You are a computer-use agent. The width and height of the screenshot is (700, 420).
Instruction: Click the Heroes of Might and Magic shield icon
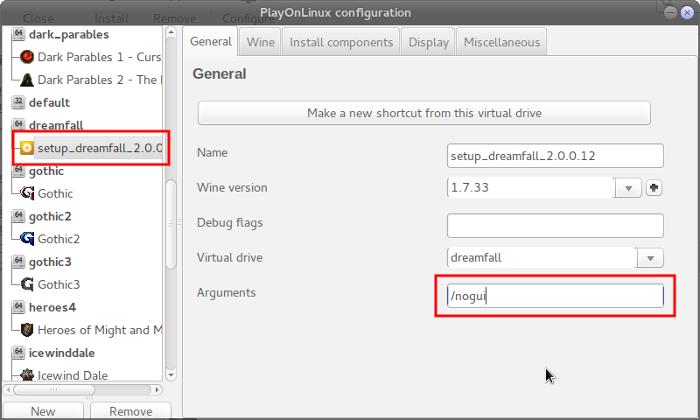(27, 330)
